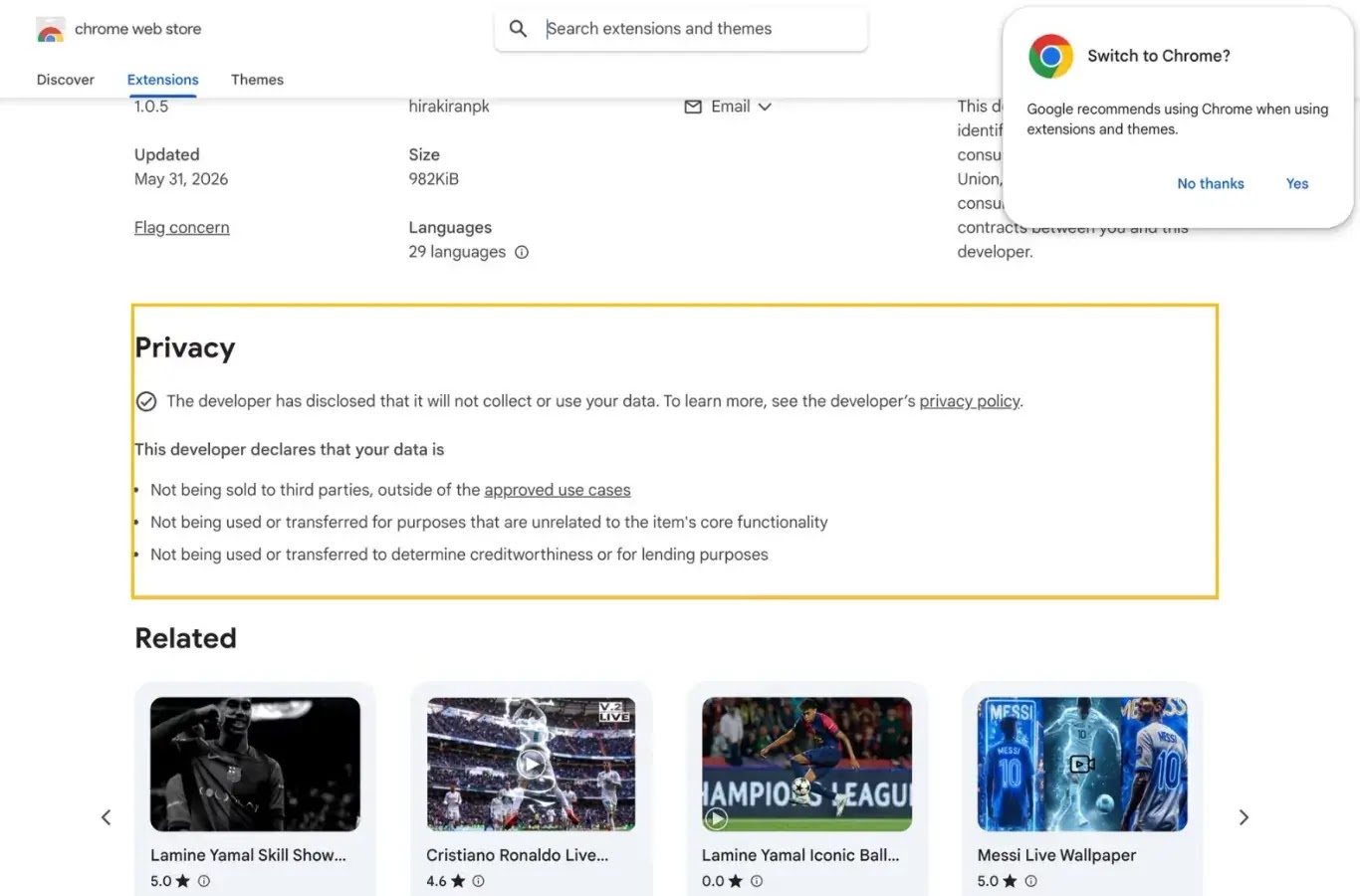Open rating info for Lamine Yamal Skill Show

[204, 881]
